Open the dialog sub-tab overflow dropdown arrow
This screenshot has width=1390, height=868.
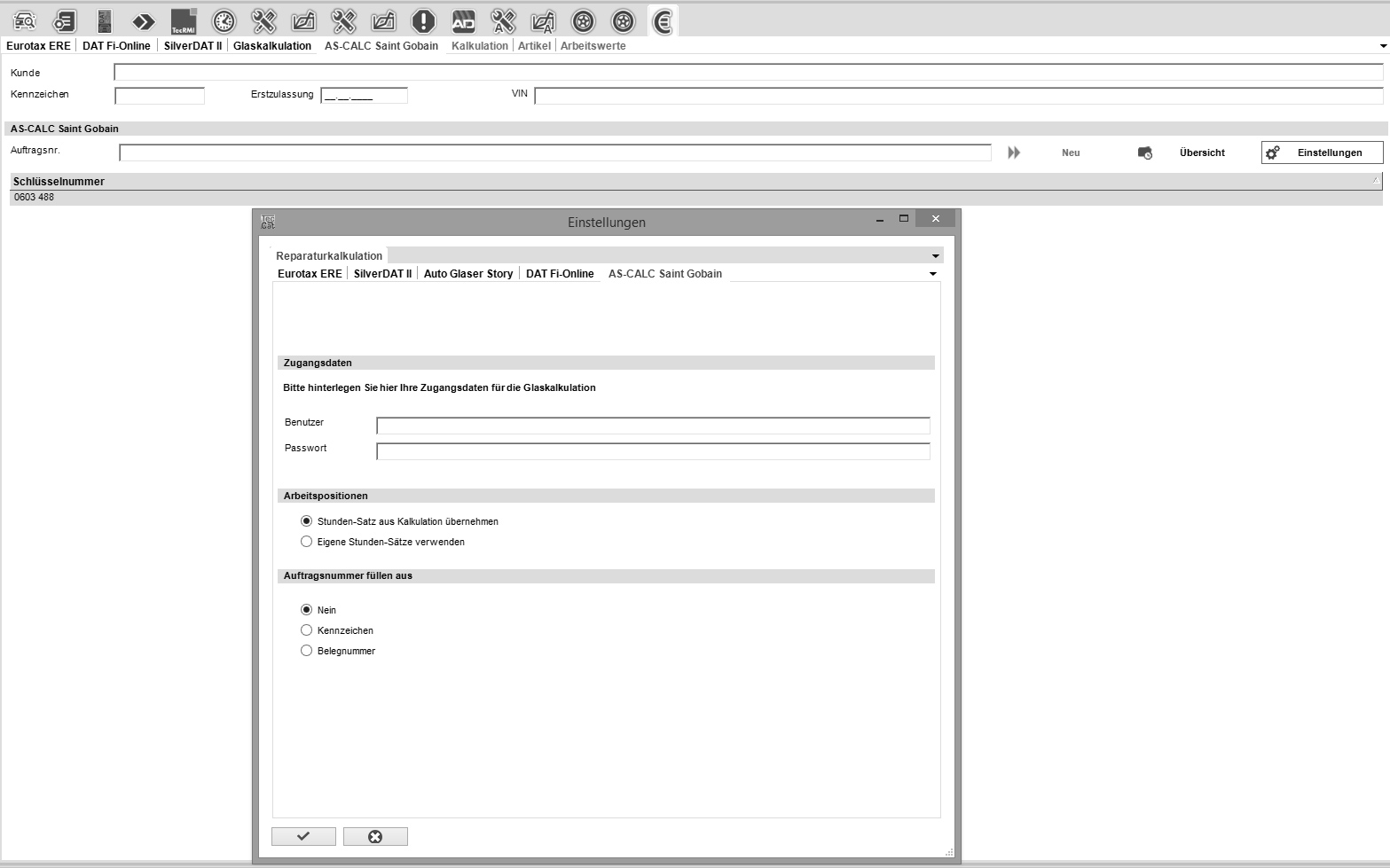[932, 274]
